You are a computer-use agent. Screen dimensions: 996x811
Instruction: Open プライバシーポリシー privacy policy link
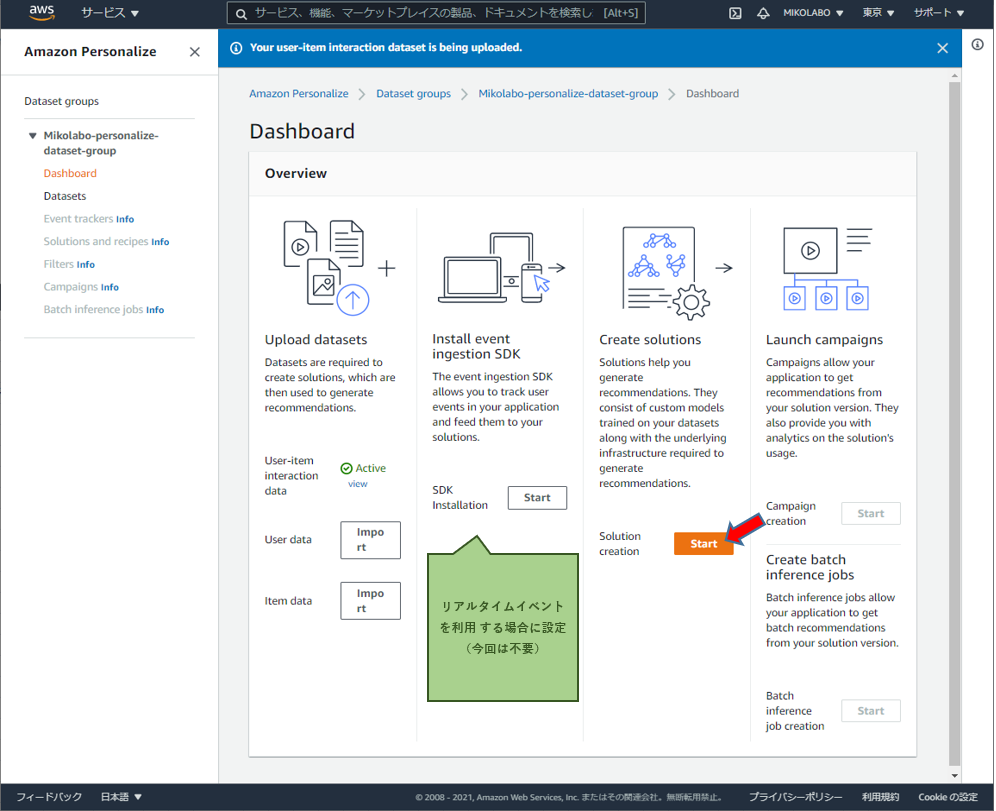click(795, 797)
